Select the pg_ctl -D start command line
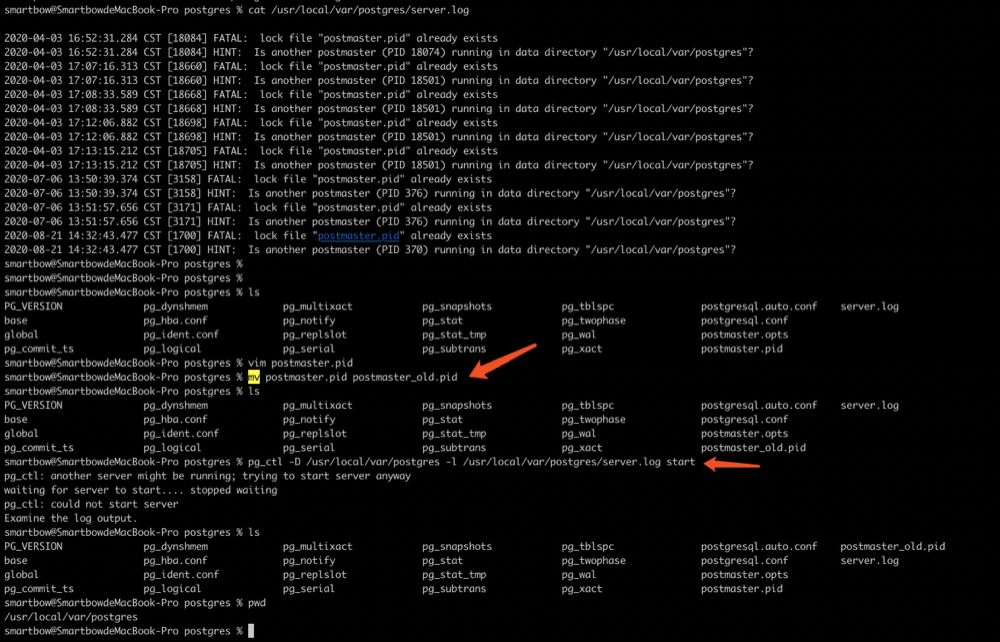 471,462
